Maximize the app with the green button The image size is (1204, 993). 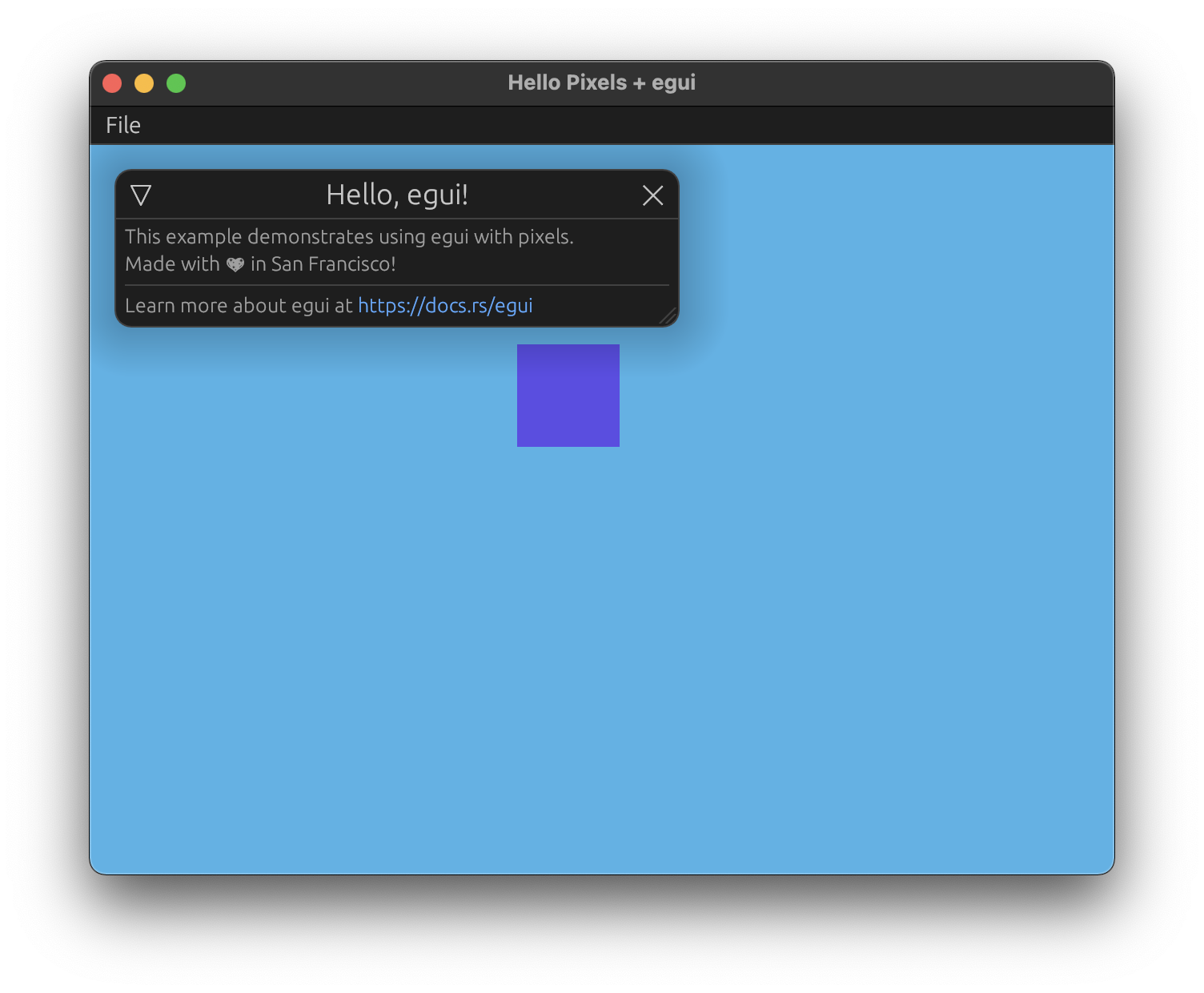coord(176,83)
